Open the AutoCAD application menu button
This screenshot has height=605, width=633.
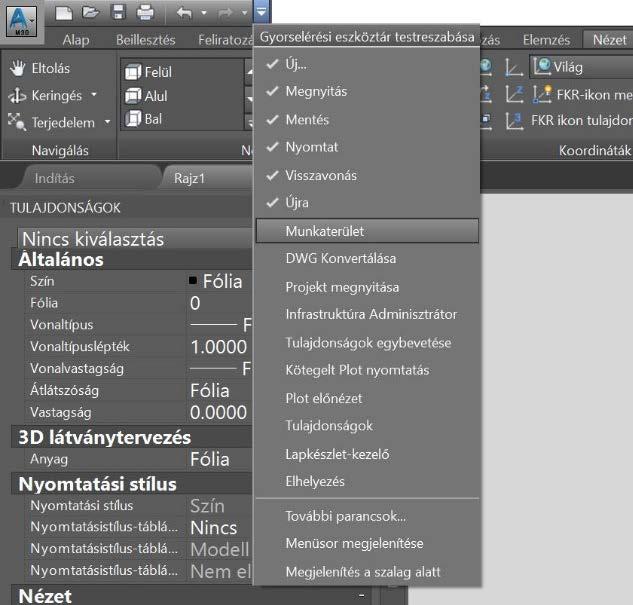(x=22, y=21)
